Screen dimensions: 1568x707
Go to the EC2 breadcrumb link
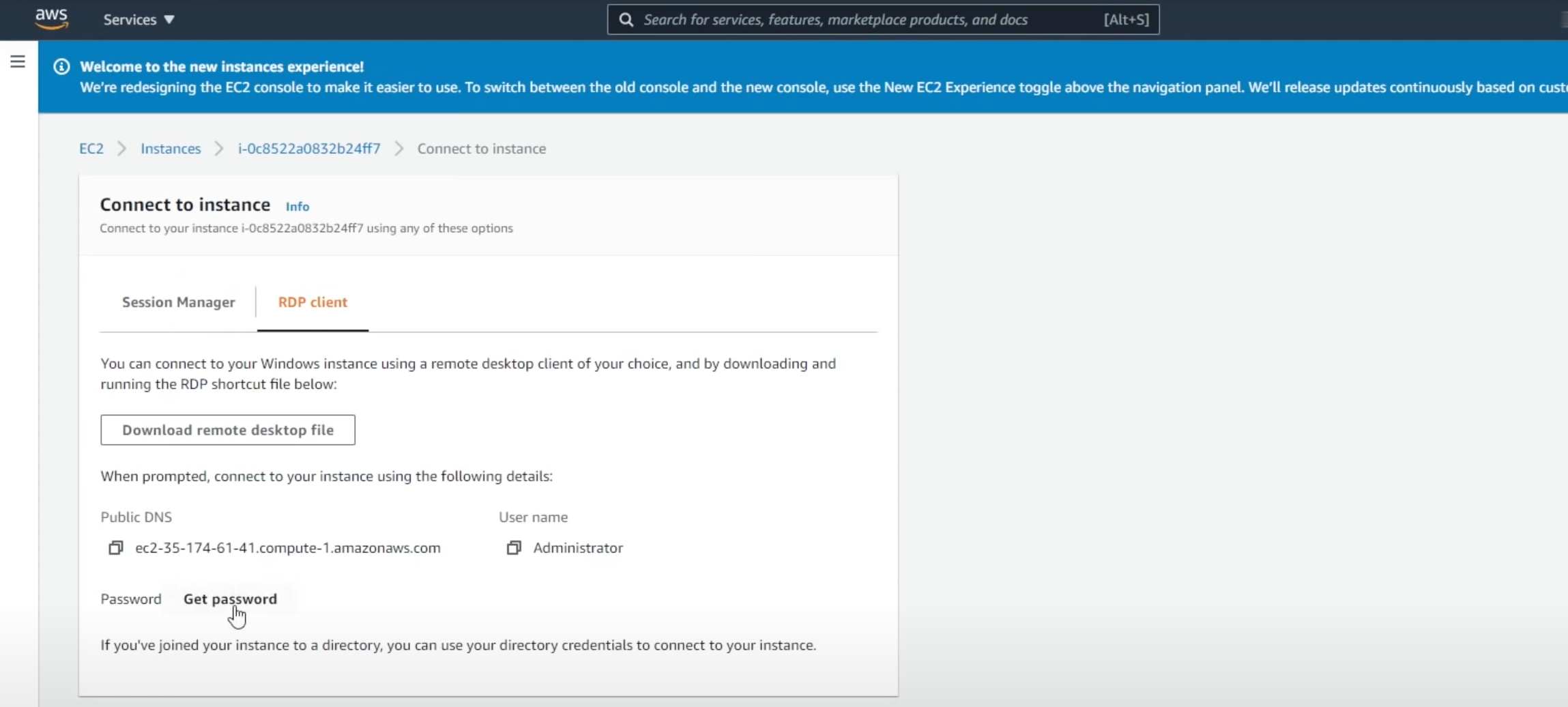(91, 149)
